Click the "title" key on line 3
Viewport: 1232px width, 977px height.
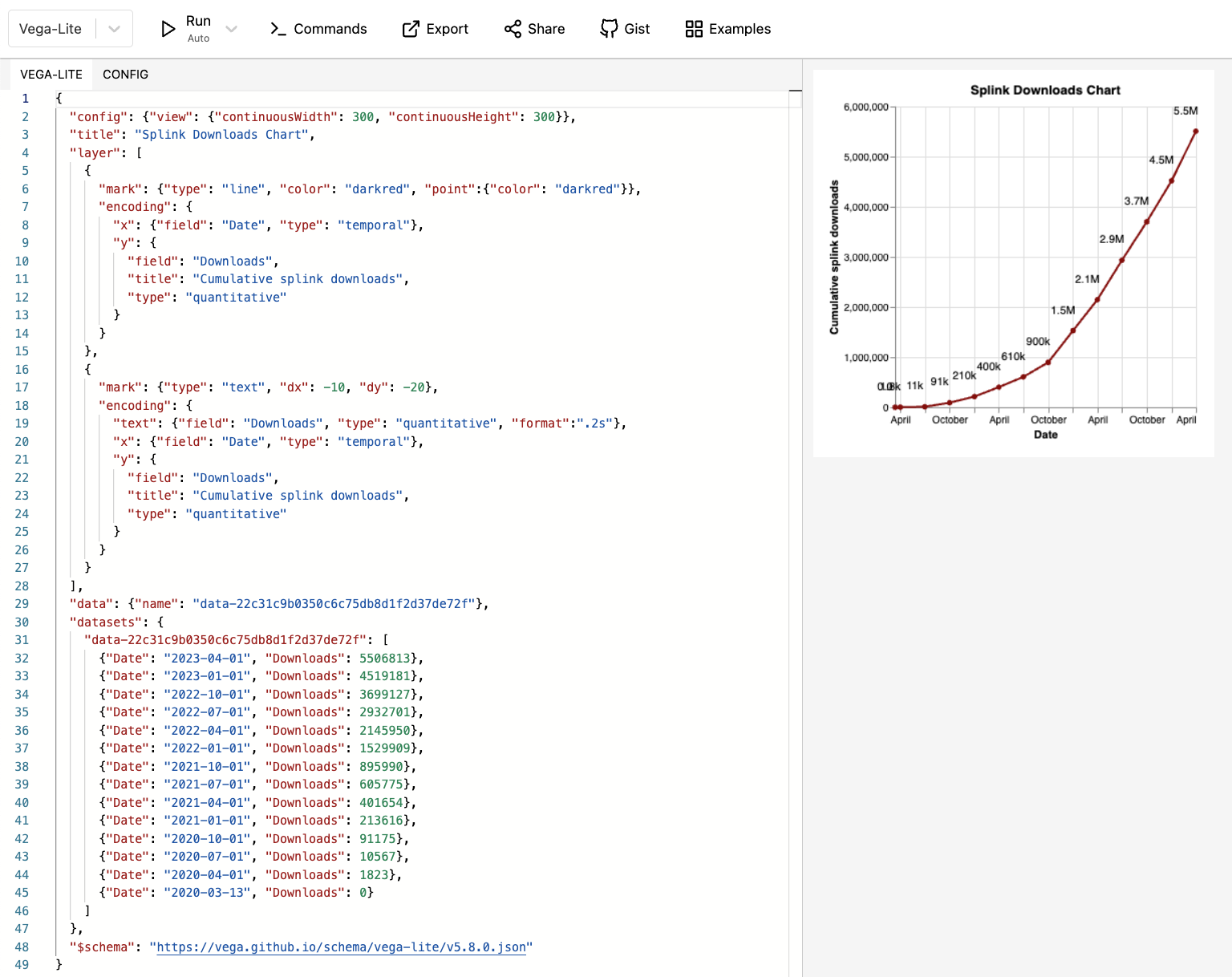95,135
